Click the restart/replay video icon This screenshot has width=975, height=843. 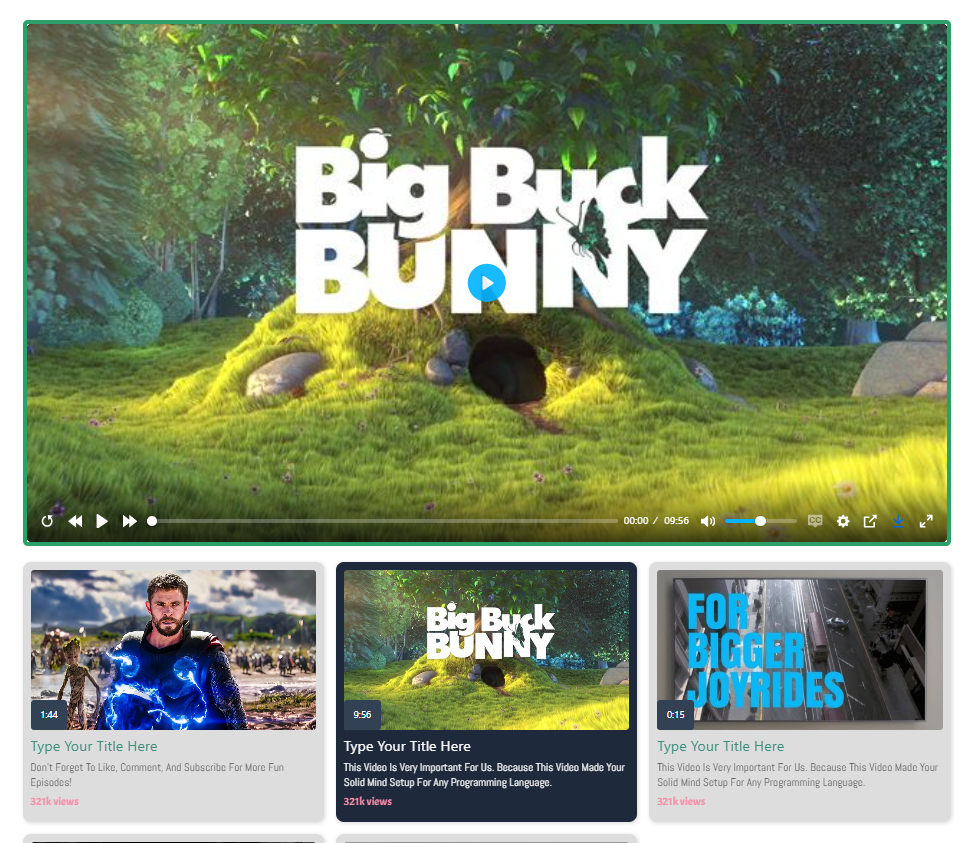pyautogui.click(x=47, y=521)
